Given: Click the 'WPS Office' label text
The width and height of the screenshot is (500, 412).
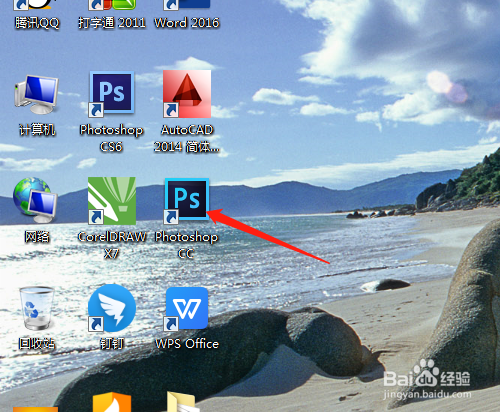Looking at the screenshot, I should pyautogui.click(x=187, y=344).
